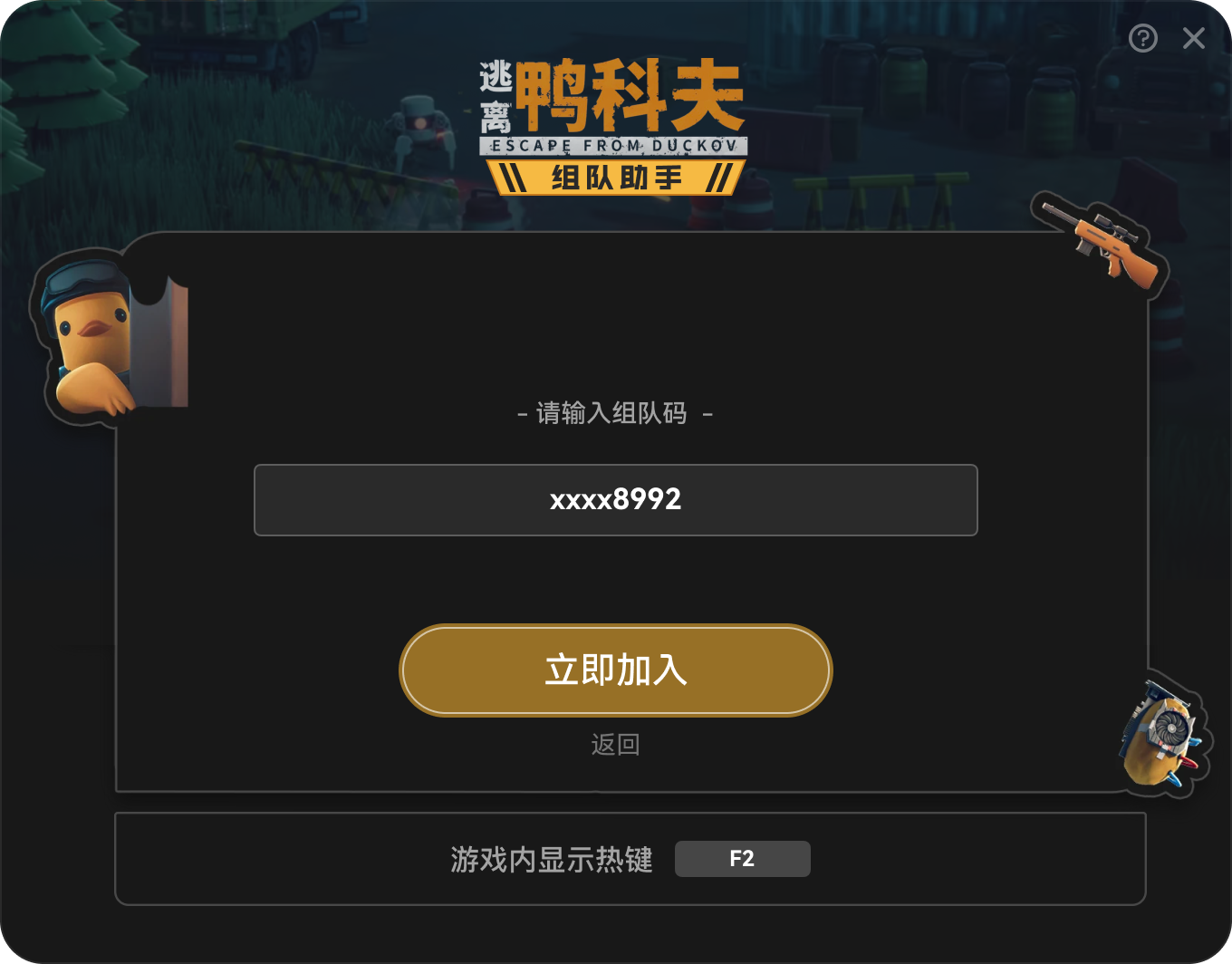Go back using the 返回 link
This screenshot has height=964, width=1232.
click(x=616, y=745)
